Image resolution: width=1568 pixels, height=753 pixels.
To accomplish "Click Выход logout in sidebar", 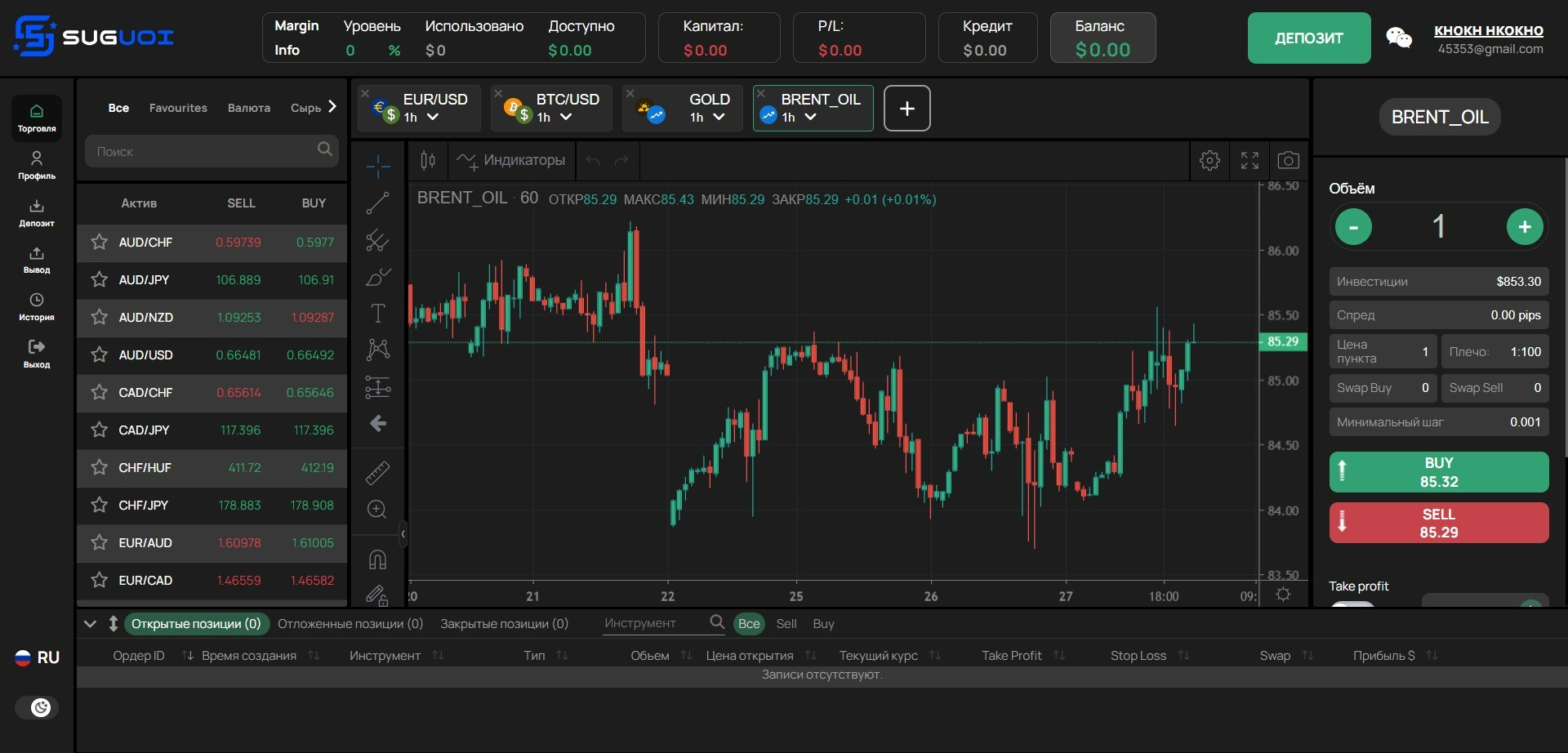I will pyautogui.click(x=37, y=354).
